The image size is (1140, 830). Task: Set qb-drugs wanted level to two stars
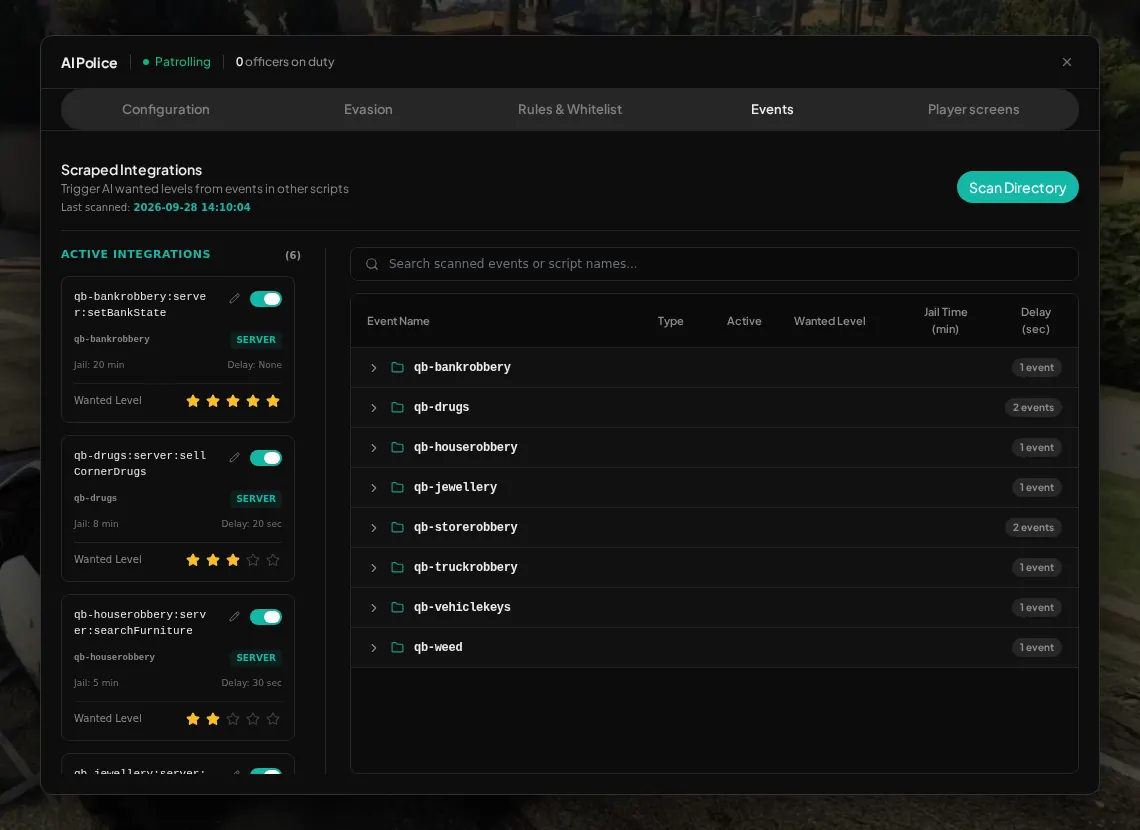click(213, 560)
